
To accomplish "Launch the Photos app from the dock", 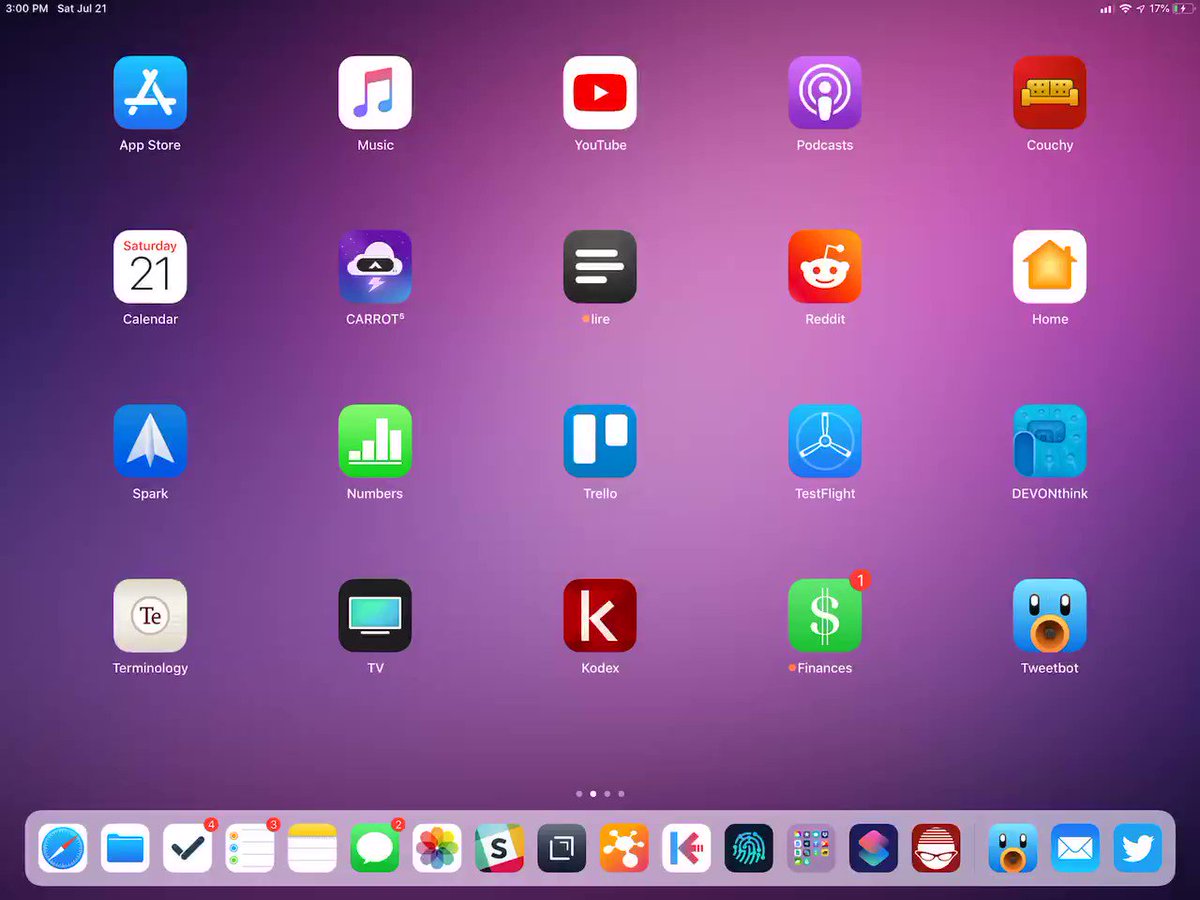I will pos(437,848).
